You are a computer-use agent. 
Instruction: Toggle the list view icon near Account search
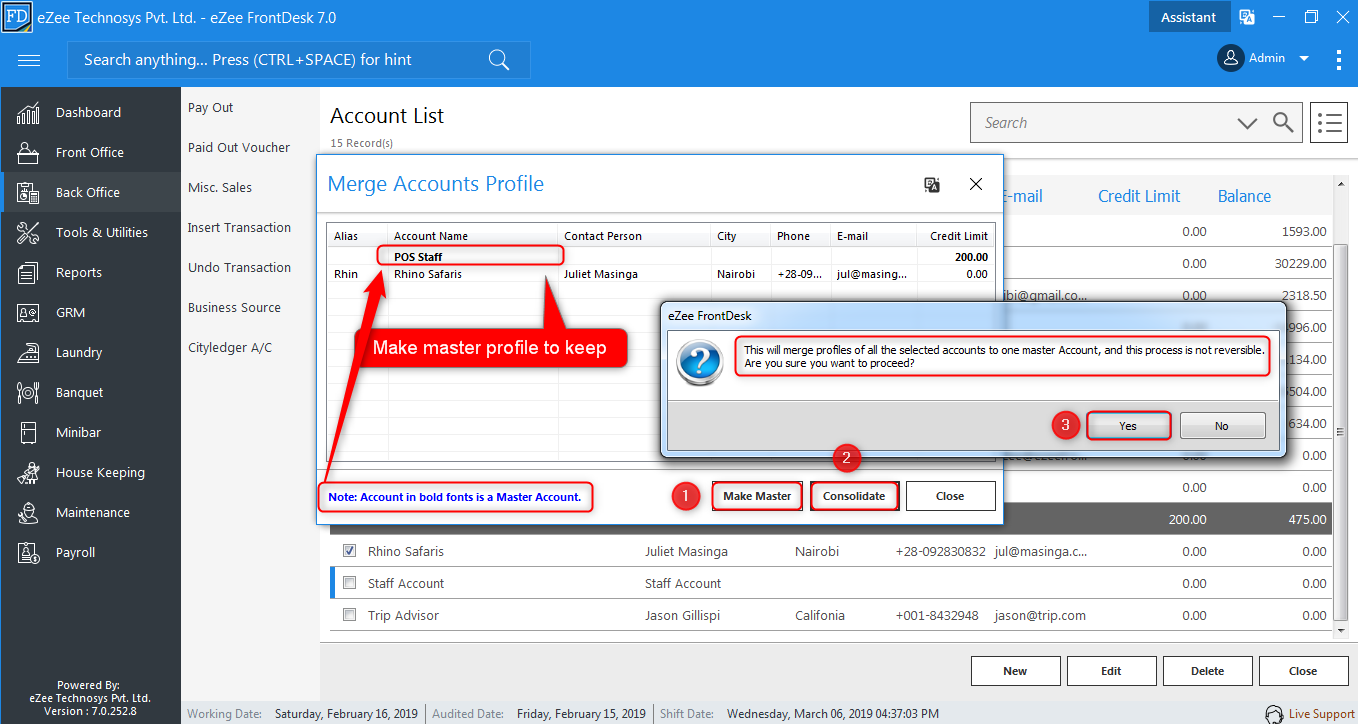tap(1329, 123)
